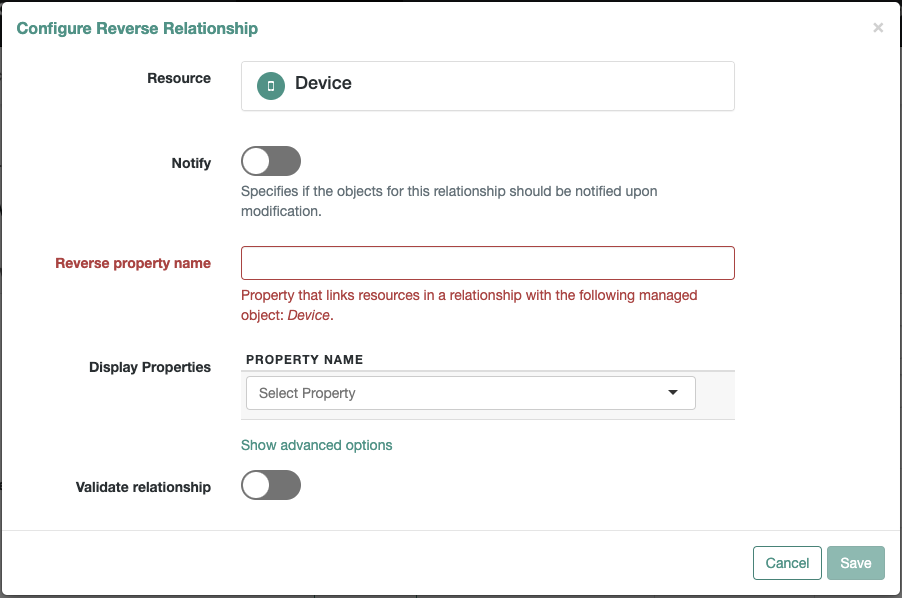Click the arrow inside the property selector

click(x=674, y=392)
